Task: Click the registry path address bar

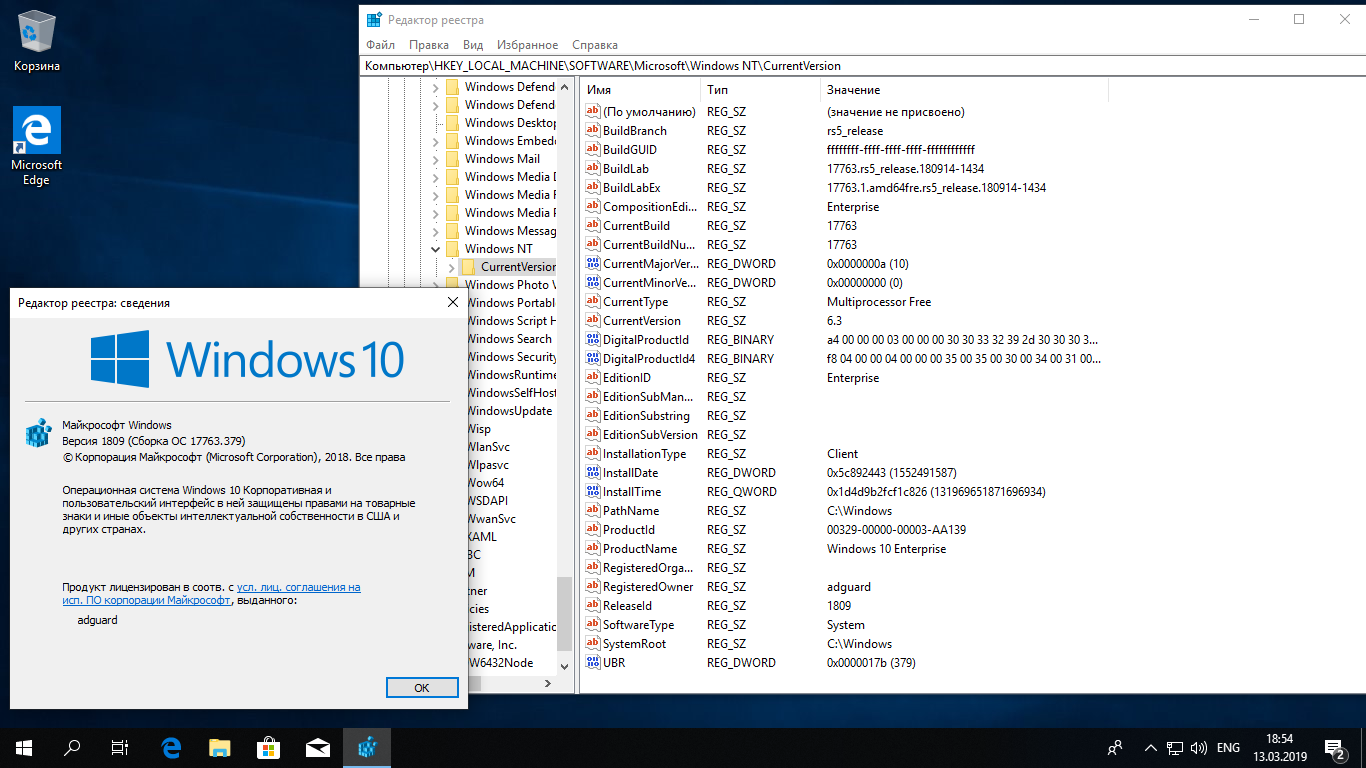Action: tap(862, 65)
